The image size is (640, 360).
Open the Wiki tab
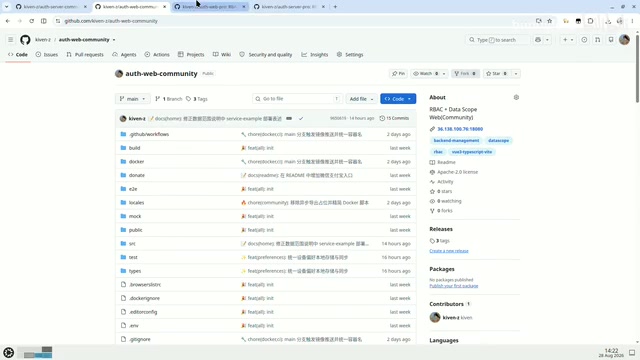222,54
